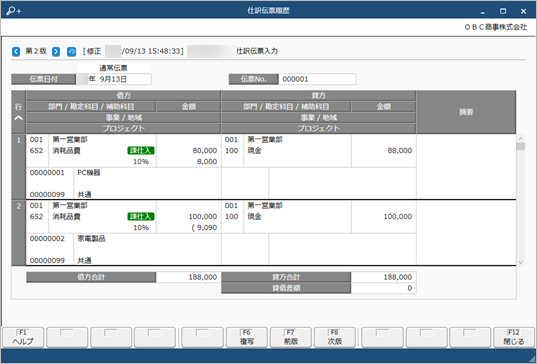The height and width of the screenshot is (364, 537).
Task: Click 通常伝票 slip type label
Action: click(x=113, y=68)
